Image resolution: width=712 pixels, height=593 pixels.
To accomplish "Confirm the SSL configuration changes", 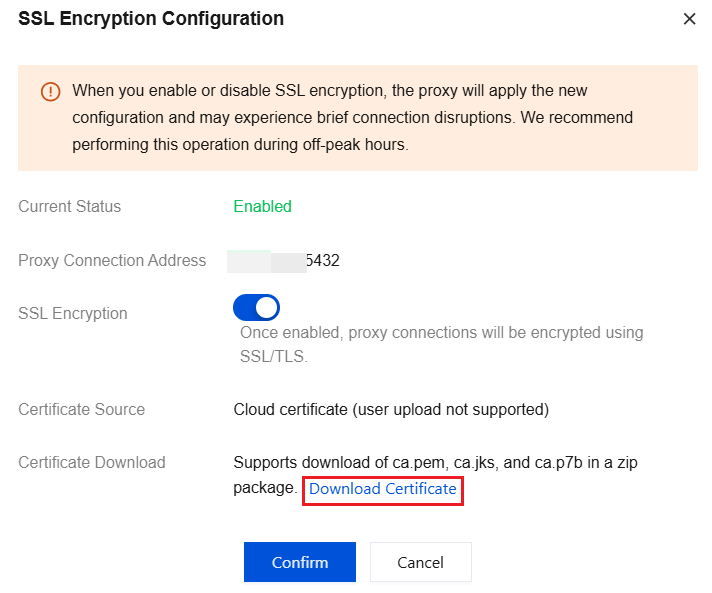I will 300,562.
